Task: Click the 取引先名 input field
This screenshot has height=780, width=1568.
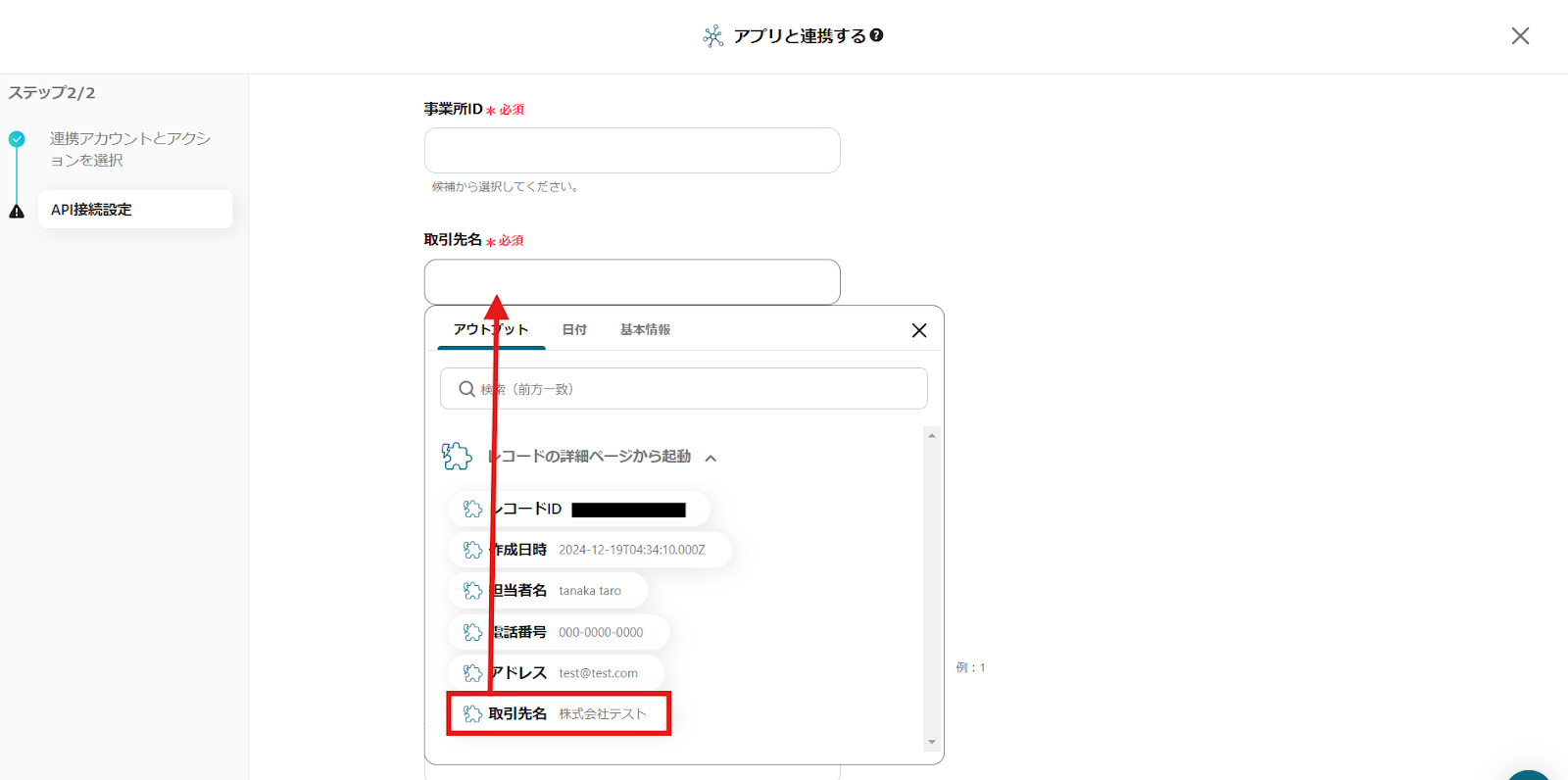Action: click(632, 282)
